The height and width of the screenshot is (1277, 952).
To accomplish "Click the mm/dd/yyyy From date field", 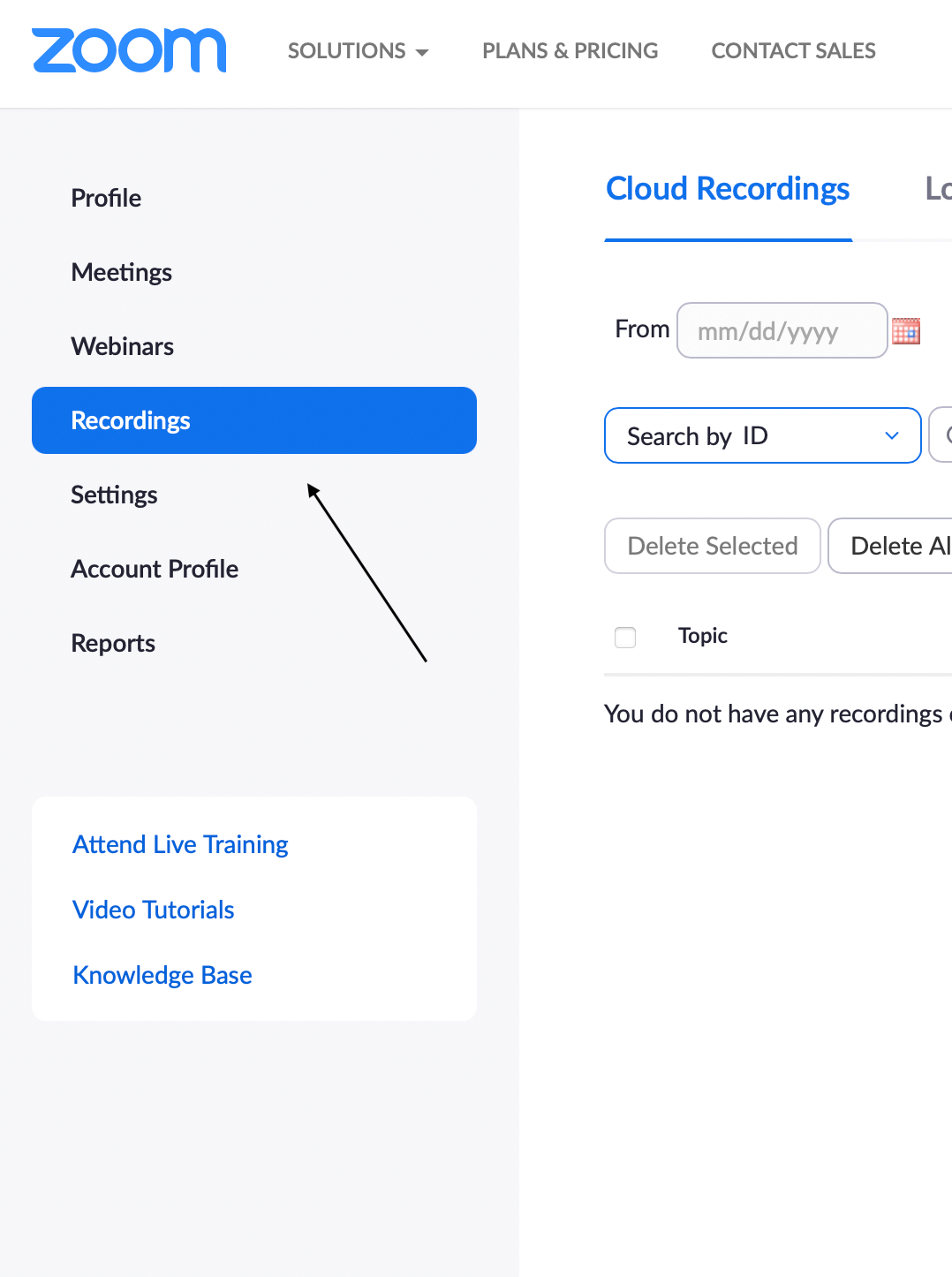I will tap(782, 330).
